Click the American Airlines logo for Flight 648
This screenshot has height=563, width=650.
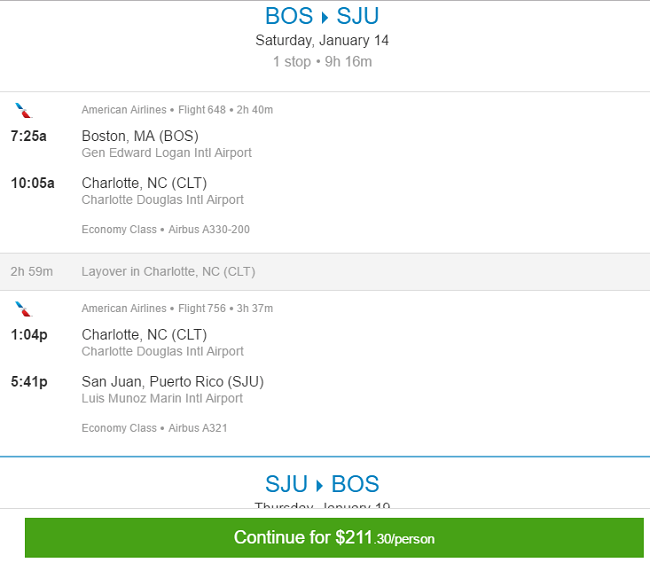coord(24,111)
